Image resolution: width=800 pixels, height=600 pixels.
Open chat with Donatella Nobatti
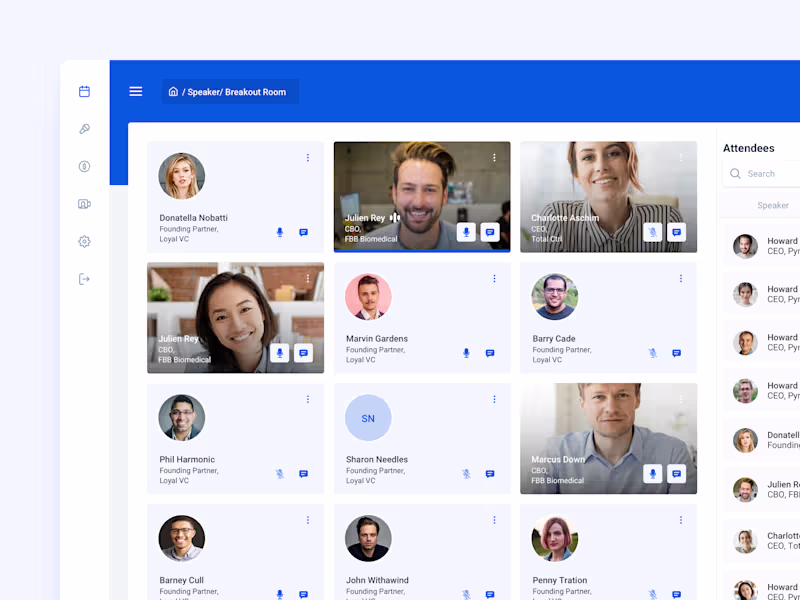304,232
